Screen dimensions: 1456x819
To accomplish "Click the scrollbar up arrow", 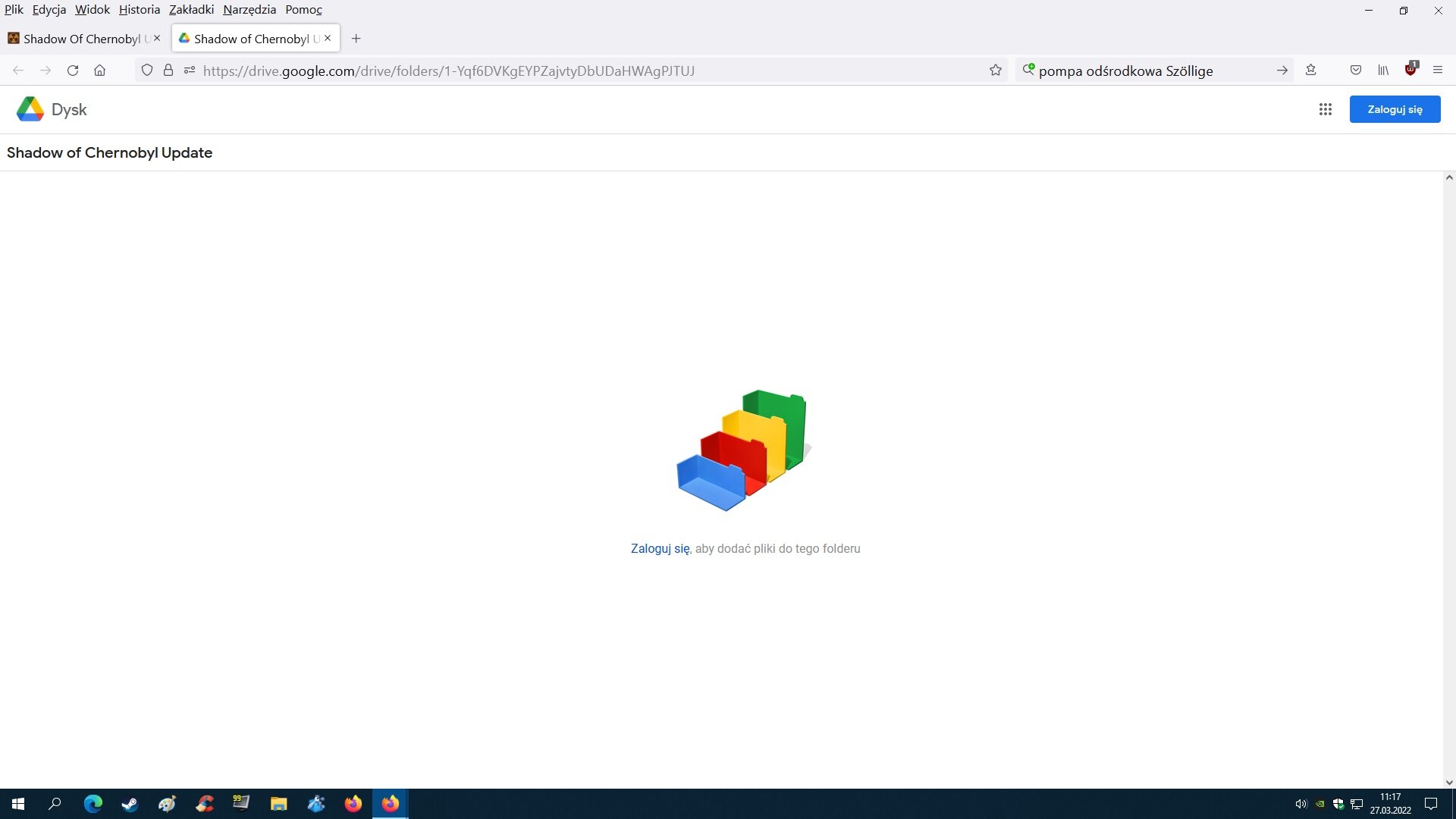I will 1449,177.
